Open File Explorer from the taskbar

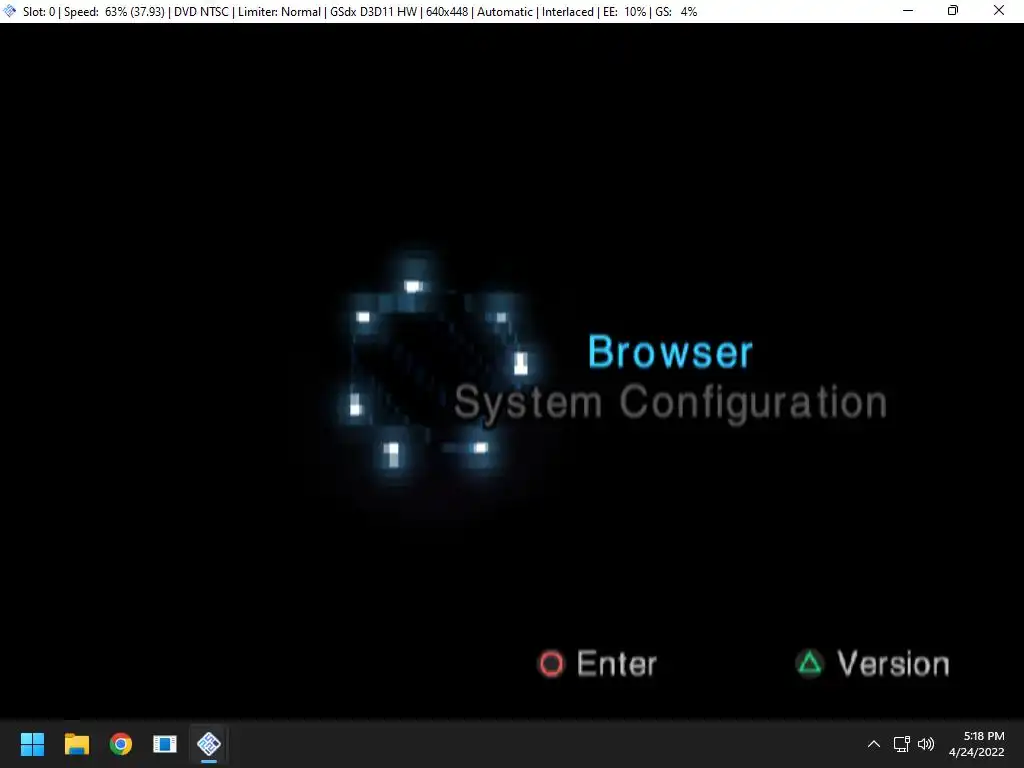coord(76,744)
